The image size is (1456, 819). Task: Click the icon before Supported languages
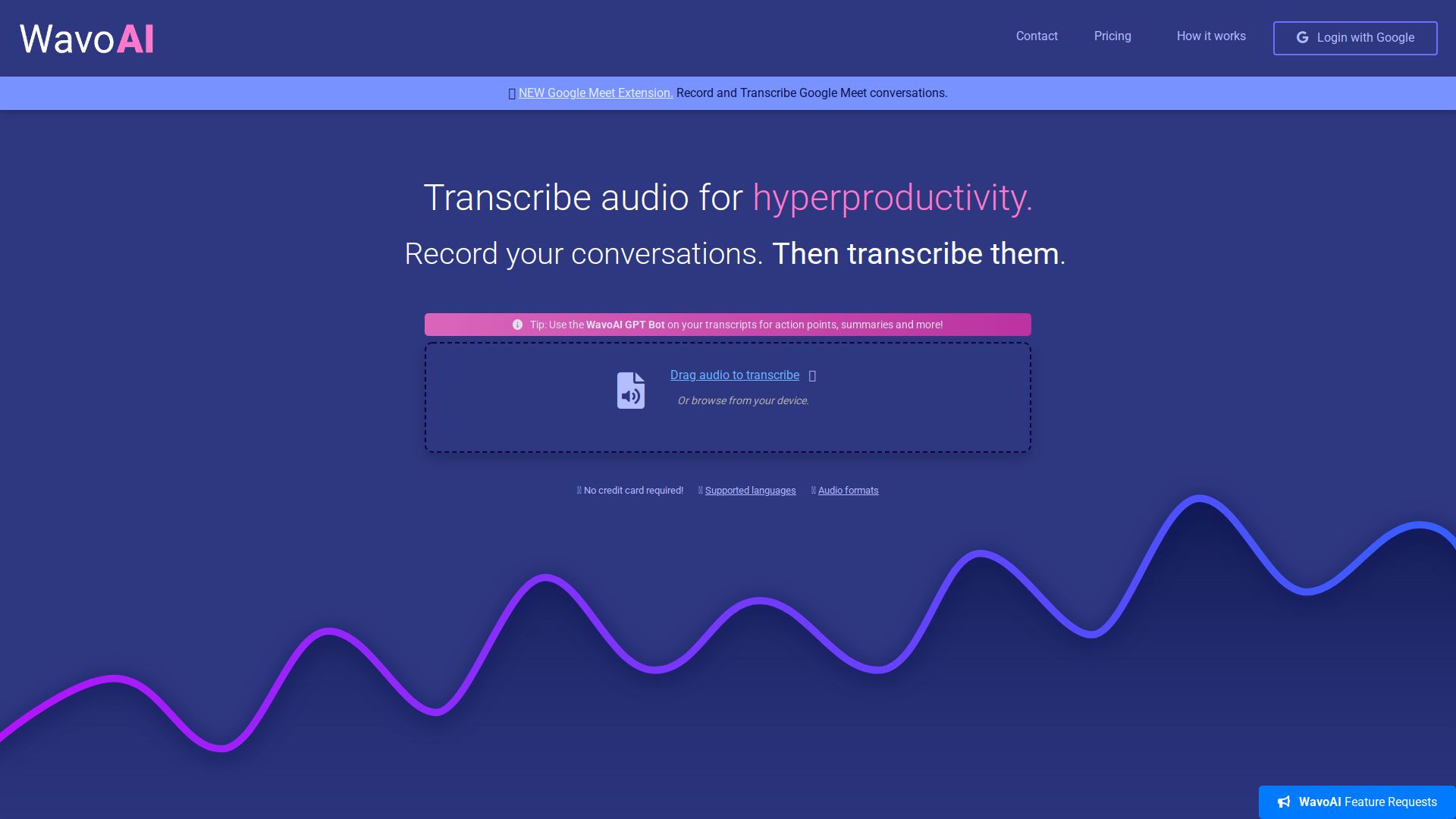click(x=701, y=491)
